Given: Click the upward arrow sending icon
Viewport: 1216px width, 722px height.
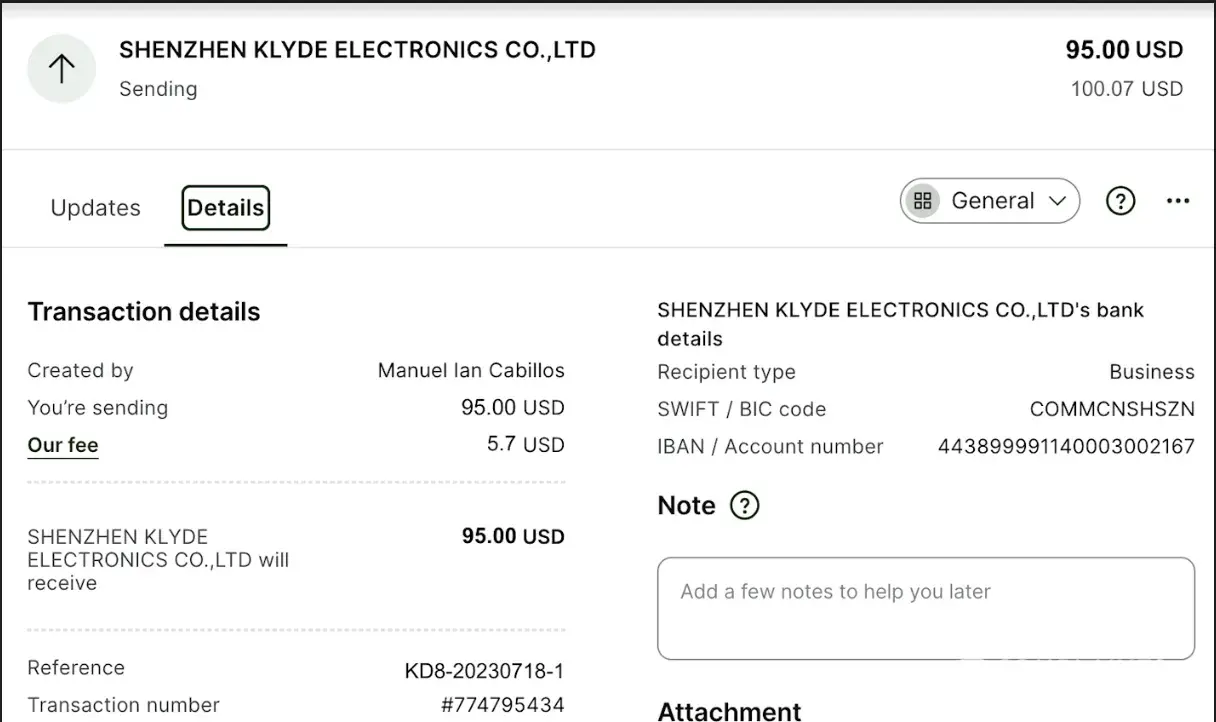Looking at the screenshot, I should 62,69.
